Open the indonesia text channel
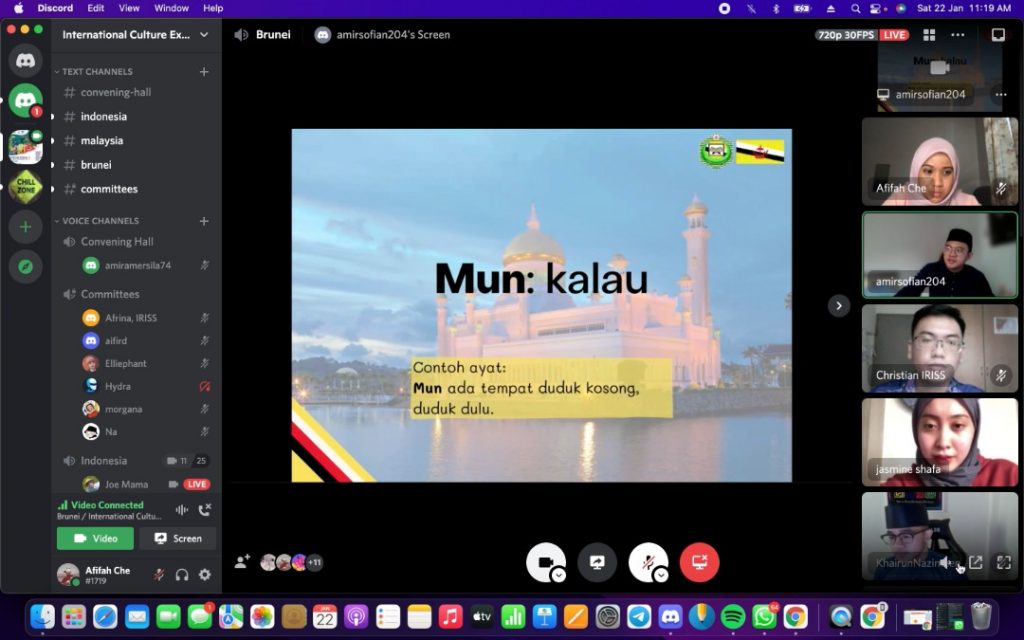The height and width of the screenshot is (640, 1024). [103, 116]
